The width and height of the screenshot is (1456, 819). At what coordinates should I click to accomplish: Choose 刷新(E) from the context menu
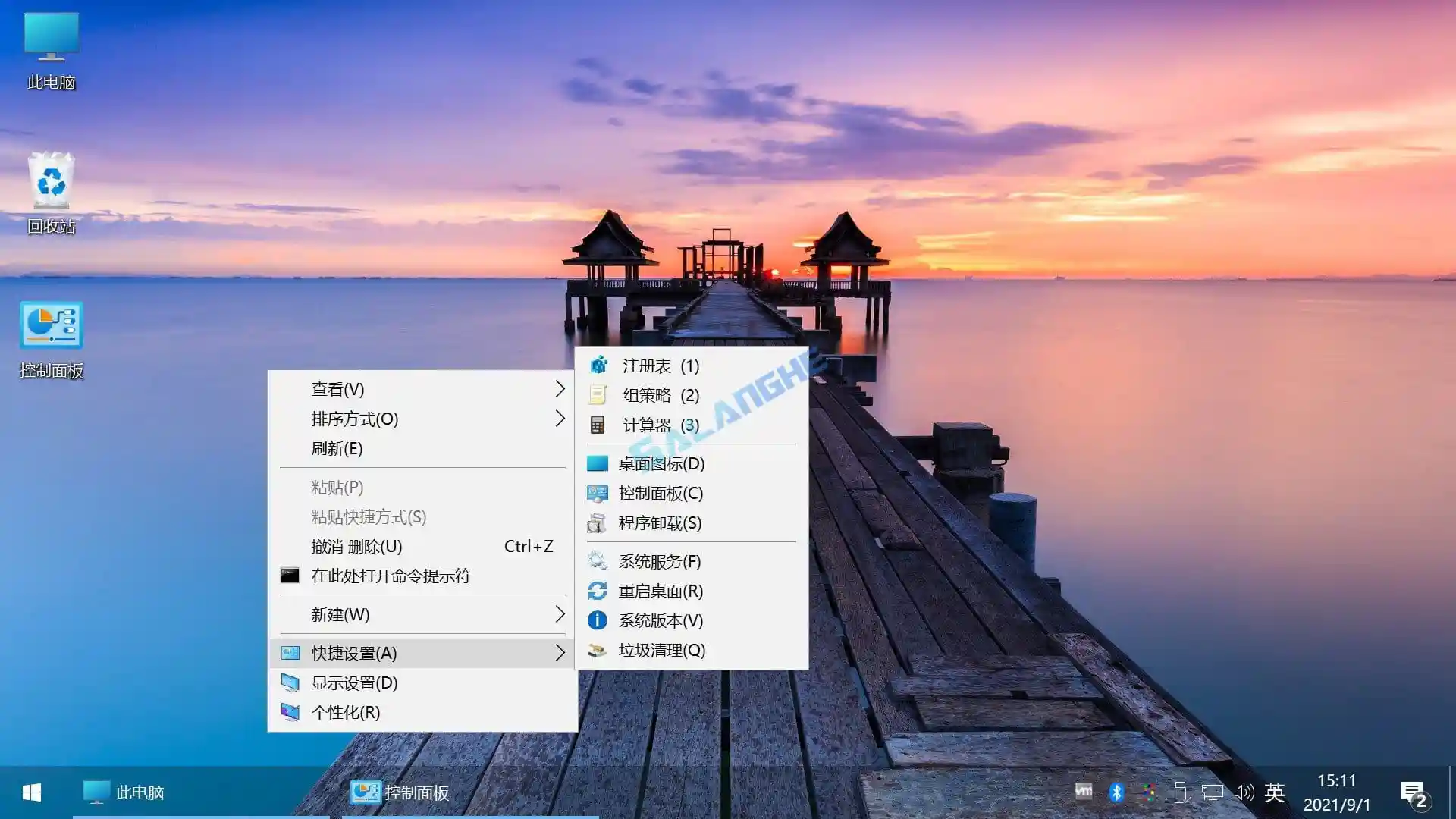[422, 448]
